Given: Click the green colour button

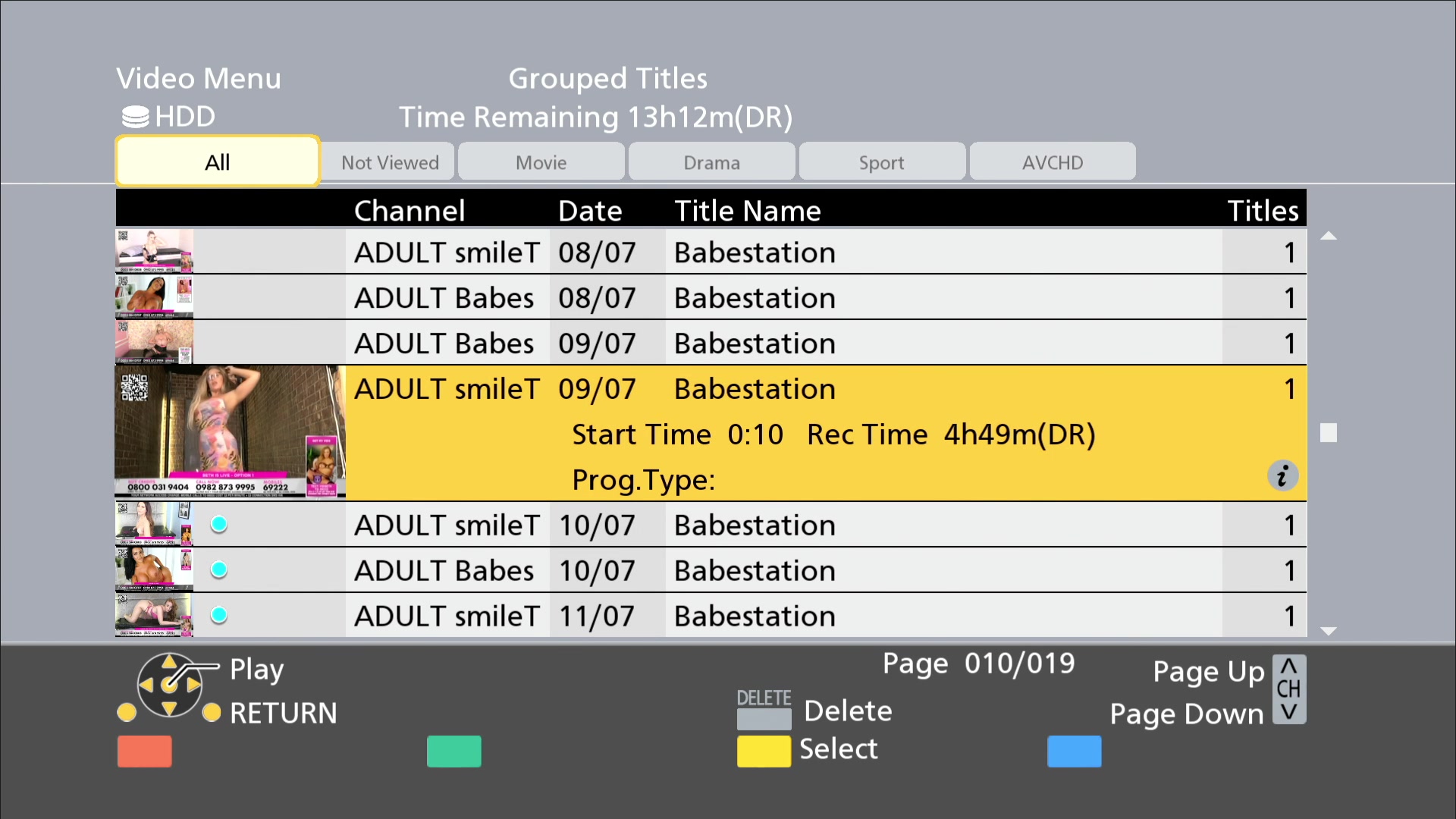Looking at the screenshot, I should (x=454, y=752).
